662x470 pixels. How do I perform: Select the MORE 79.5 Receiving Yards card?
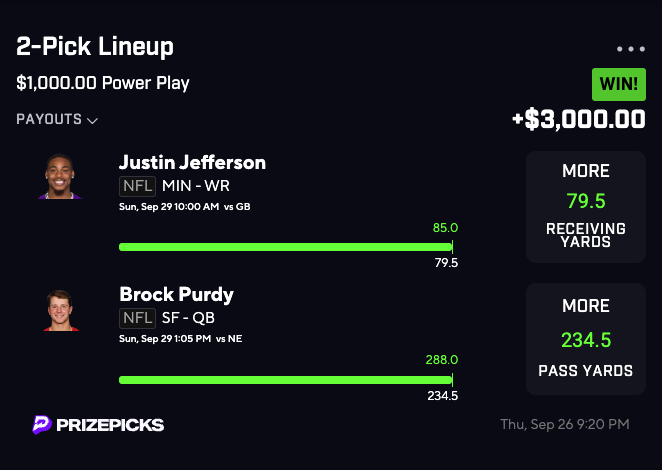pos(585,207)
